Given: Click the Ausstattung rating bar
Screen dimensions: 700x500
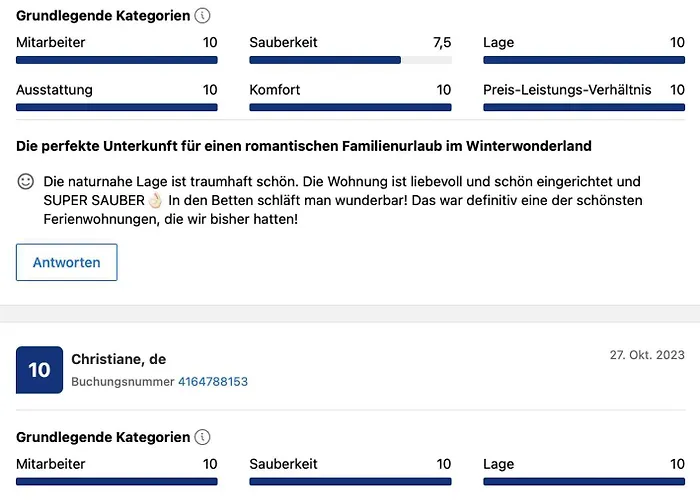Looking at the screenshot, I should coord(117,107).
